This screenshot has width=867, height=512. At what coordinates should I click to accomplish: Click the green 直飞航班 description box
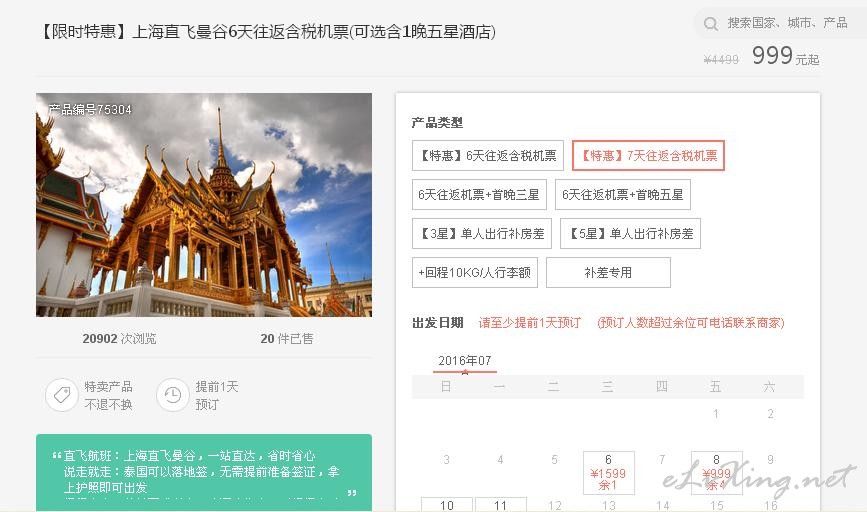click(204, 473)
